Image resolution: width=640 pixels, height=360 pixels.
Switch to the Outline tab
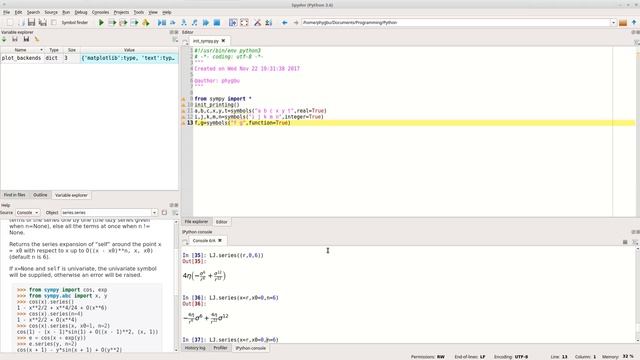click(40, 195)
